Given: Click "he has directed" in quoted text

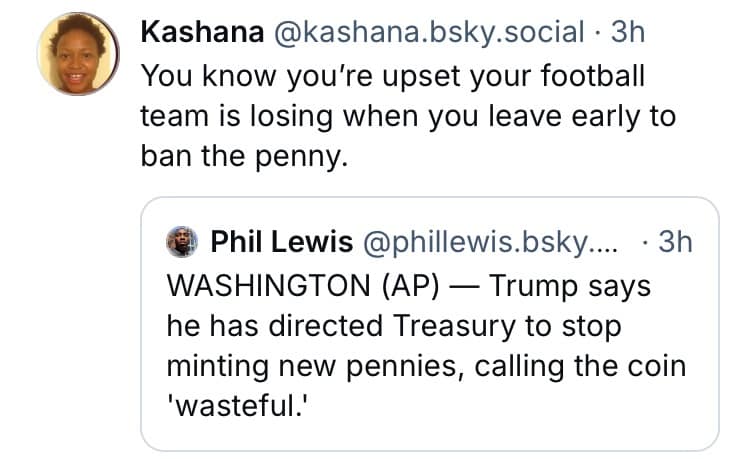Looking at the screenshot, I should (276, 327).
